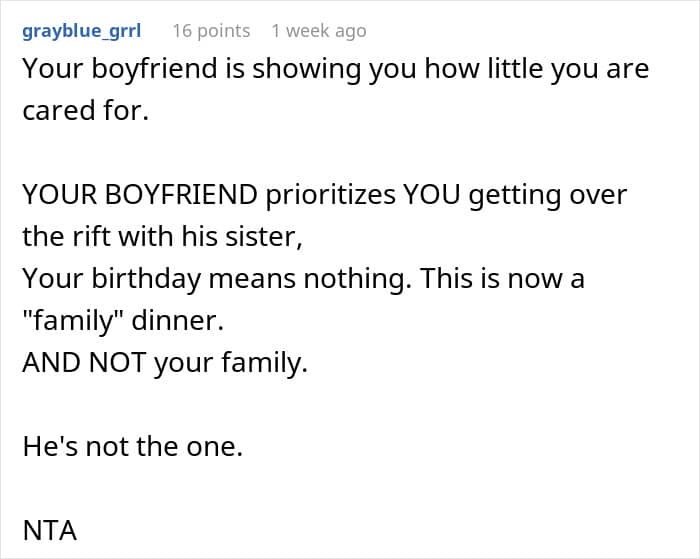Click the "16 points" score label
The width and height of the screenshot is (700, 559).
(211, 31)
